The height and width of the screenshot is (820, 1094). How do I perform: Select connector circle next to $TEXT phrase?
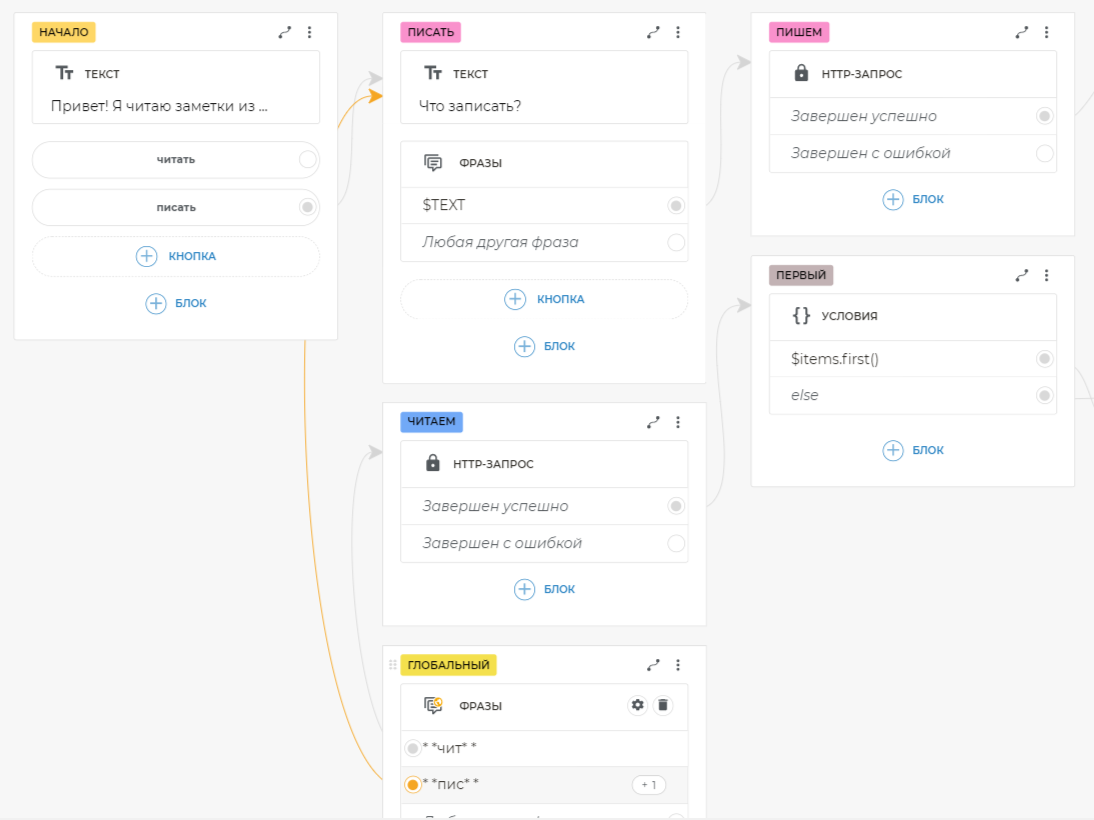pyautogui.click(x=676, y=205)
